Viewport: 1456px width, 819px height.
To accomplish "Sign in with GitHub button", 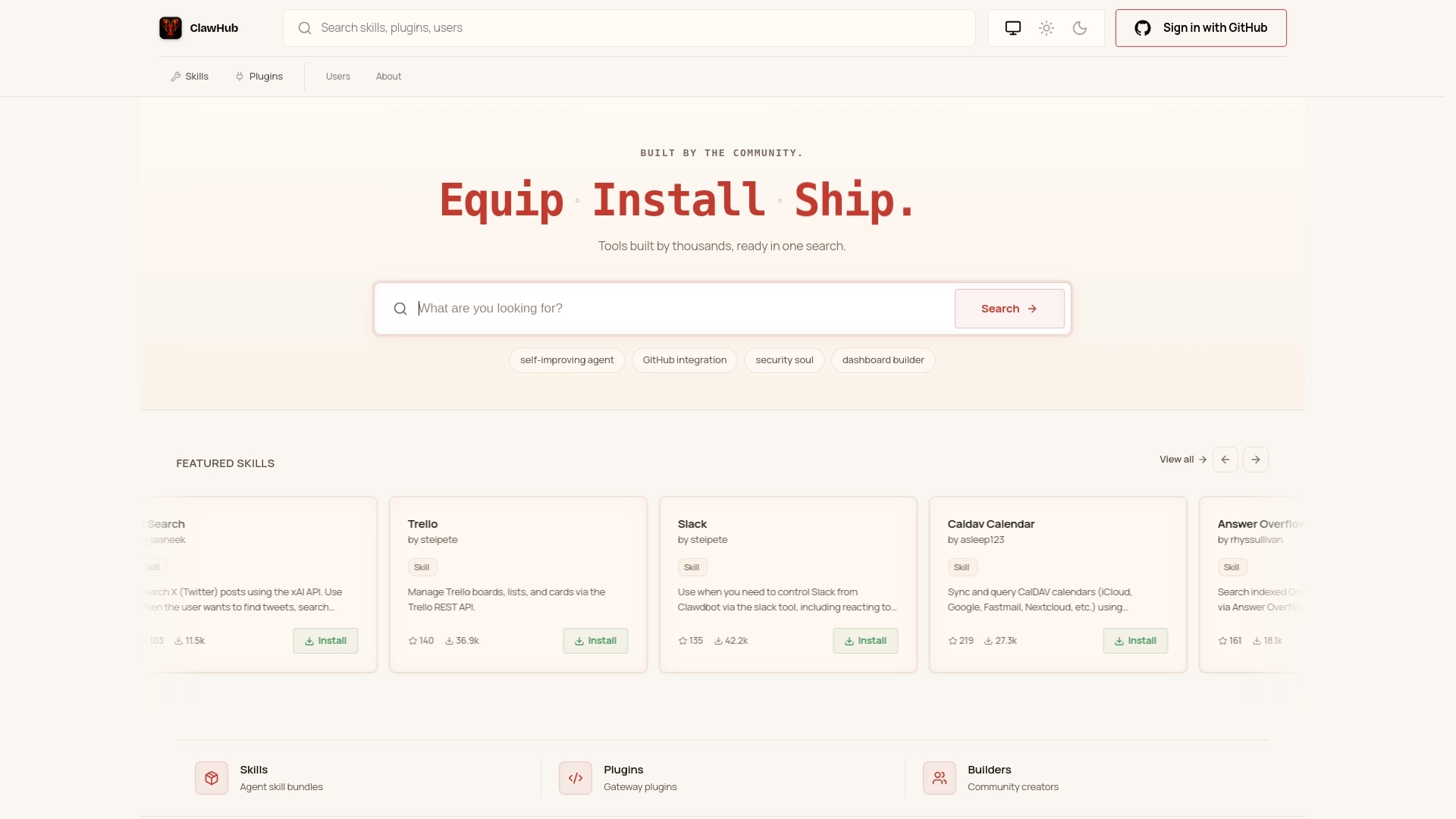I will (1200, 28).
